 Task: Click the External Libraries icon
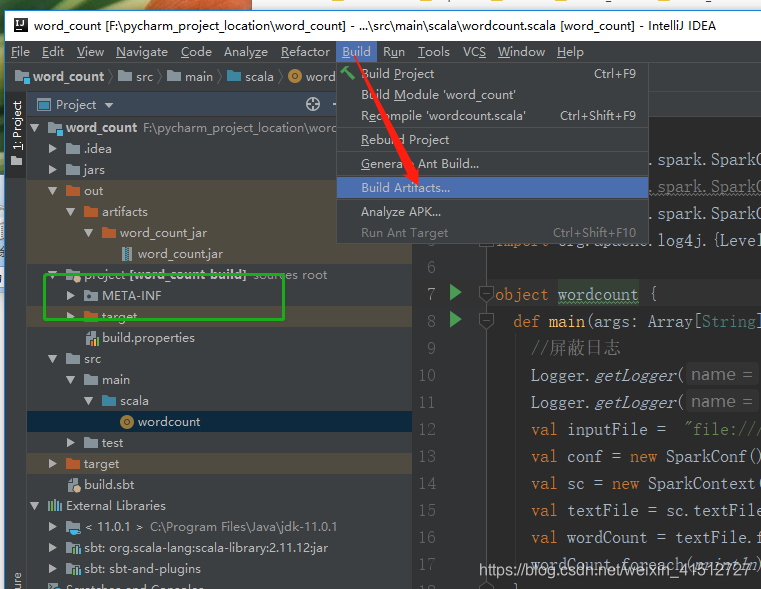(x=55, y=506)
